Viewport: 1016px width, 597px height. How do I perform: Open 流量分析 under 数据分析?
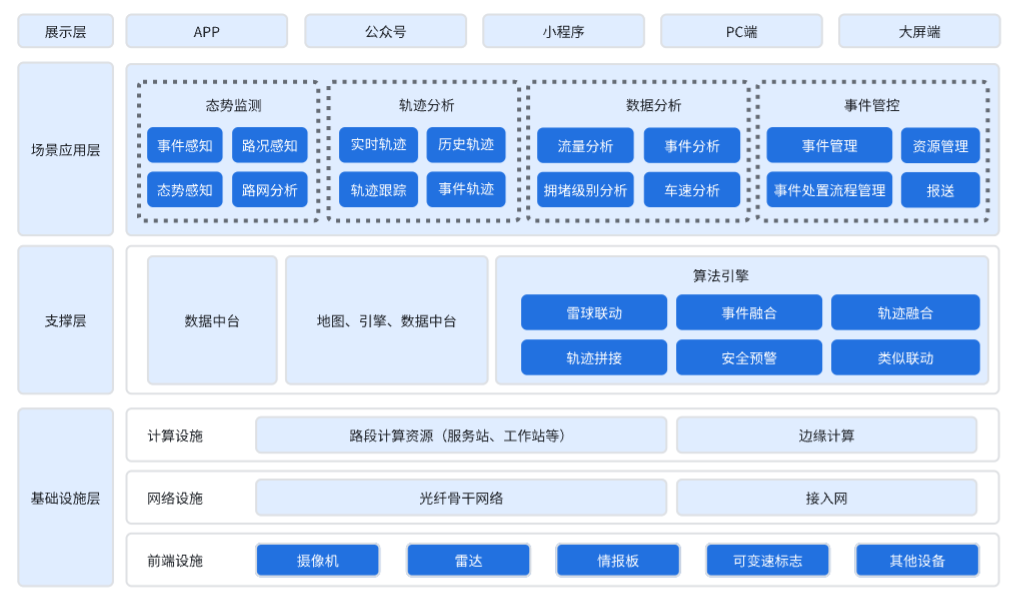[x=585, y=146]
